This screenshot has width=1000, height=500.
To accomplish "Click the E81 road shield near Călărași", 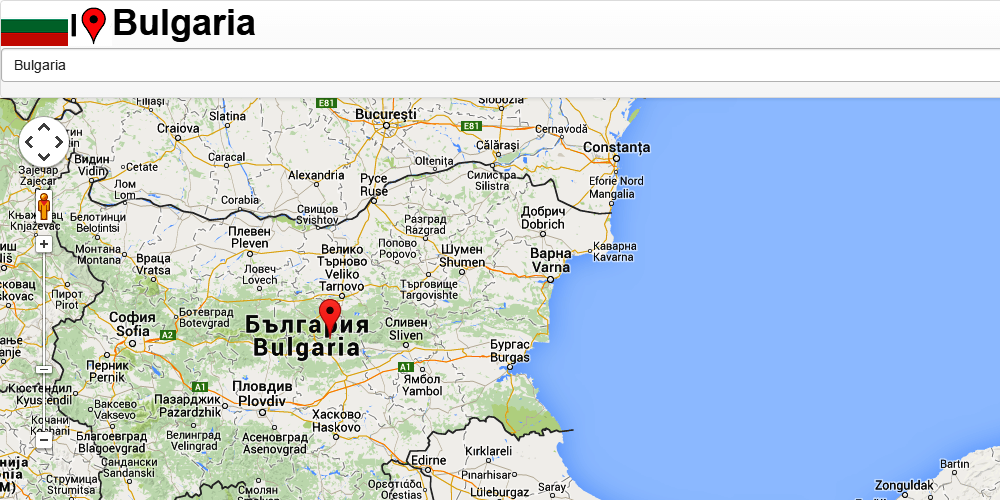I will coord(471,126).
